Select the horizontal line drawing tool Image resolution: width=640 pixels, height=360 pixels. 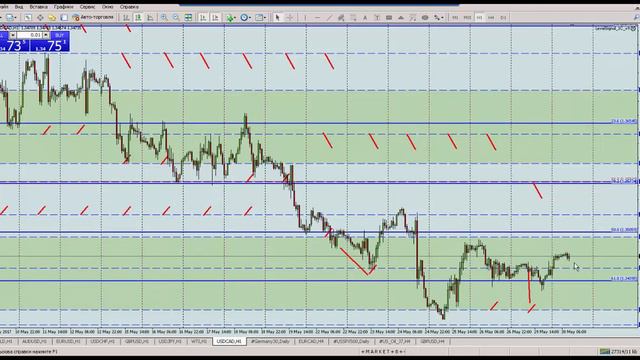tap(317, 18)
